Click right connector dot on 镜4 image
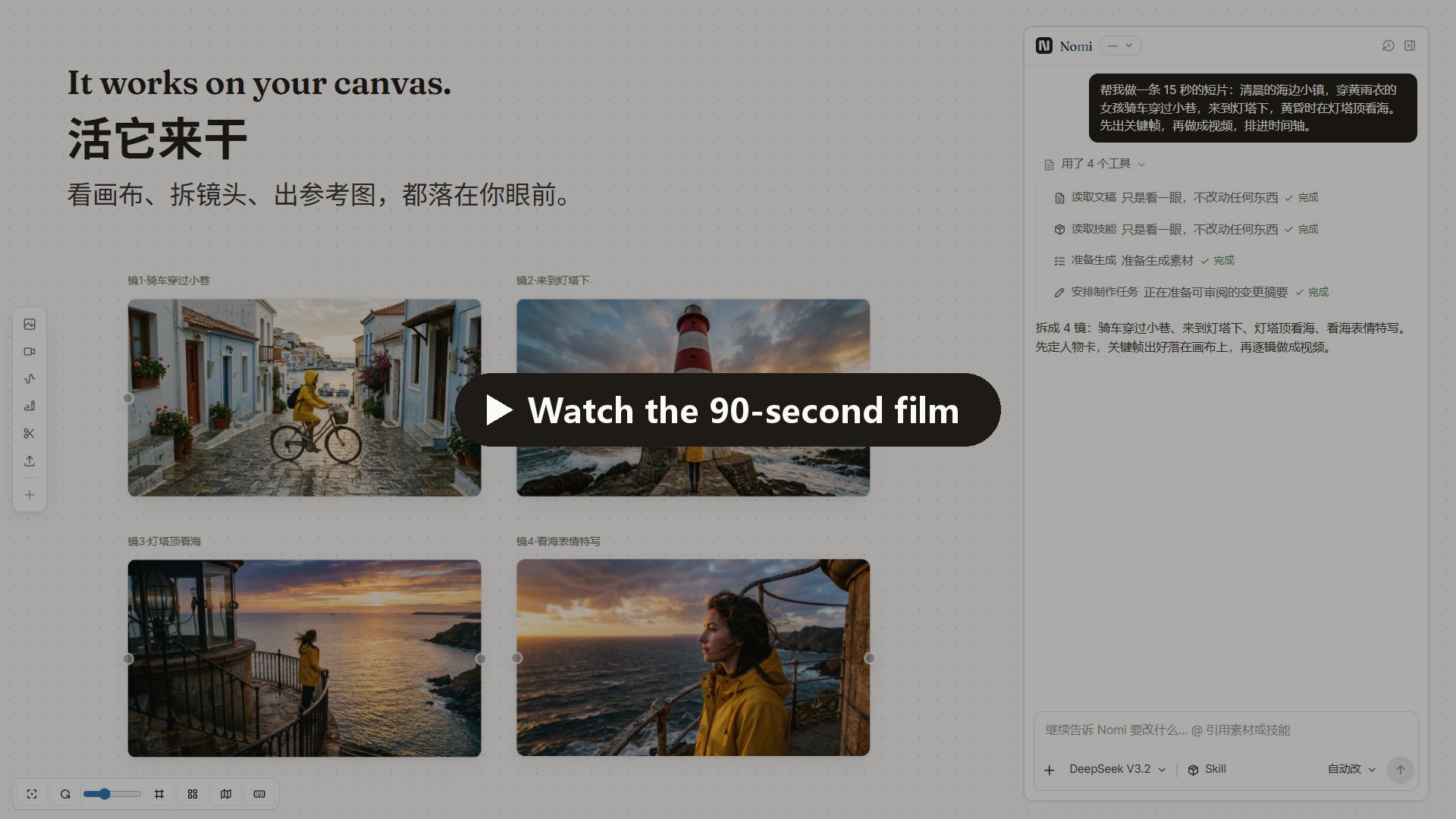Image resolution: width=1456 pixels, height=819 pixels. click(x=870, y=658)
